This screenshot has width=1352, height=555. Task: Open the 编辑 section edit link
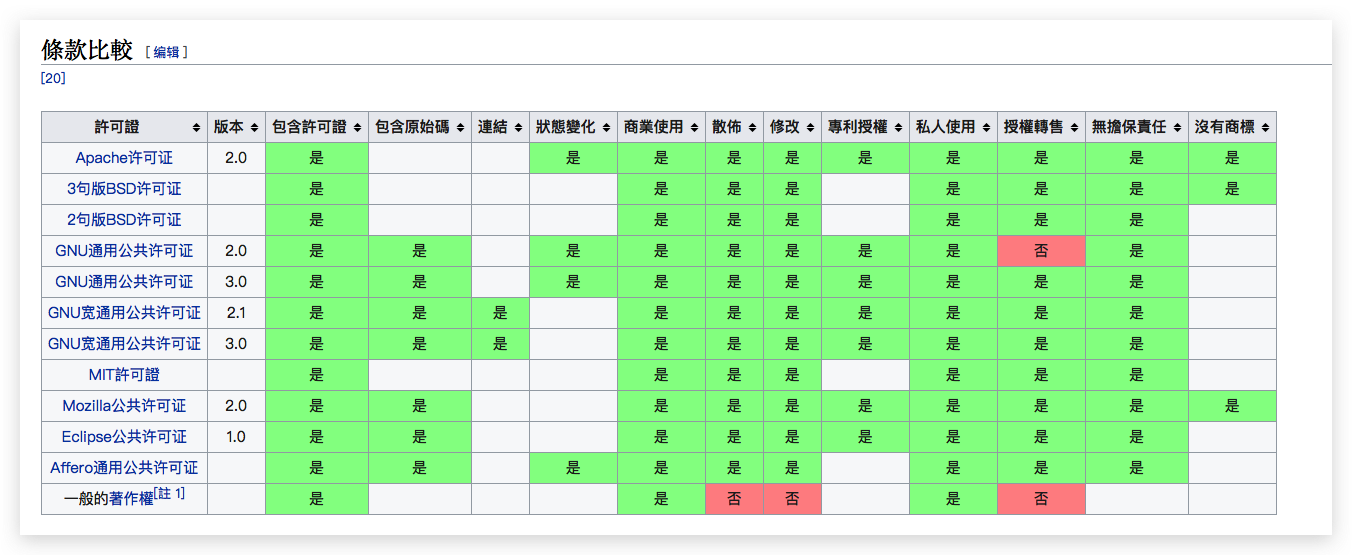pos(165,52)
